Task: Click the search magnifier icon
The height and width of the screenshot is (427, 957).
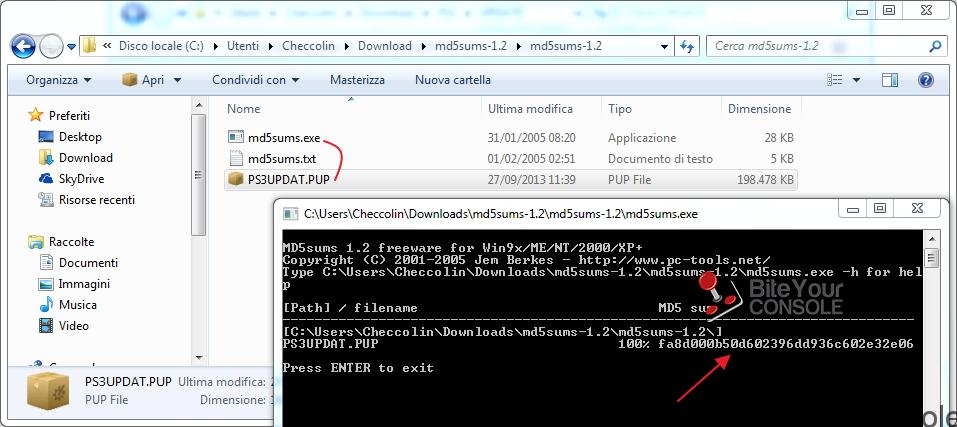Action: [935, 46]
